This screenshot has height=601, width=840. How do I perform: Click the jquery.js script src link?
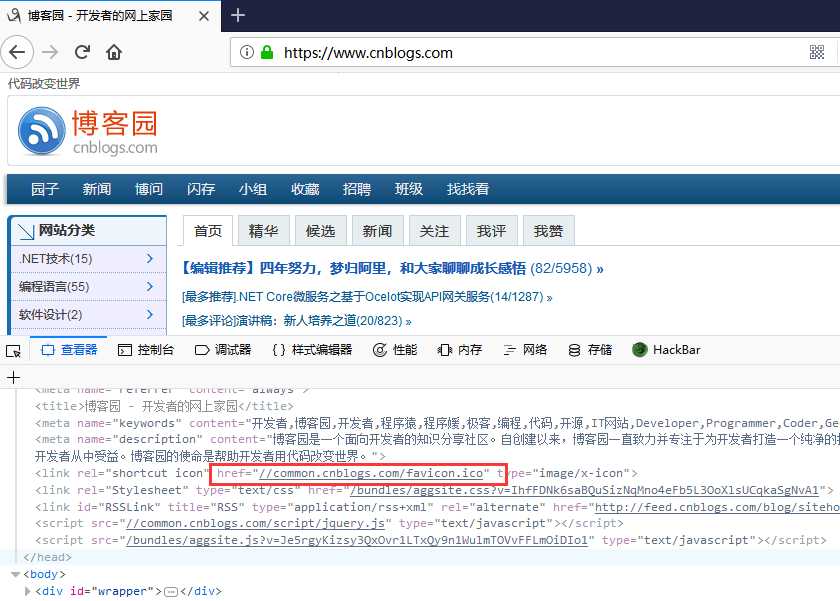point(255,523)
